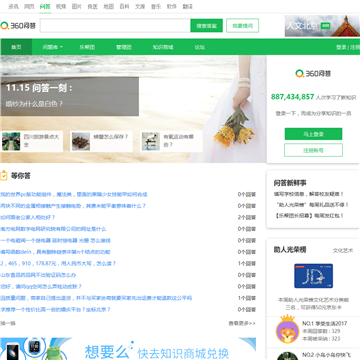Click the green 马上登录 button

[313, 134]
